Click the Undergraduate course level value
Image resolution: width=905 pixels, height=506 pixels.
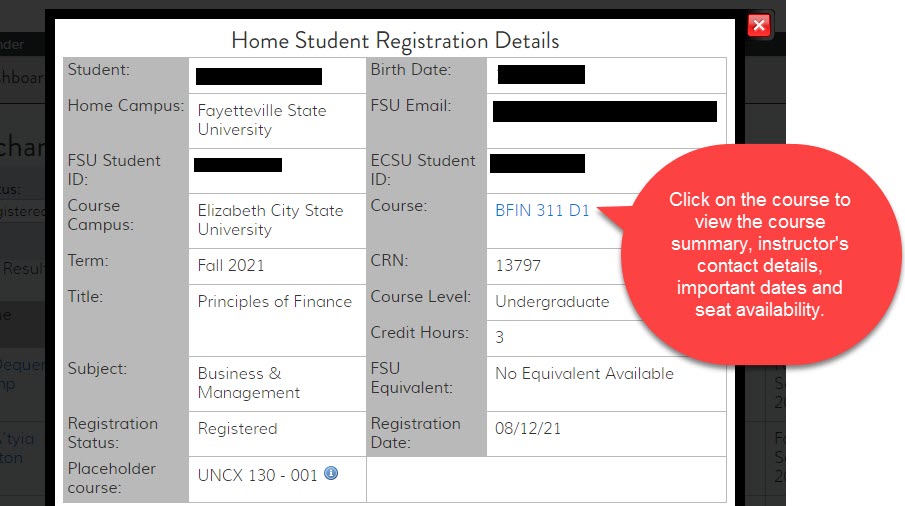552,301
